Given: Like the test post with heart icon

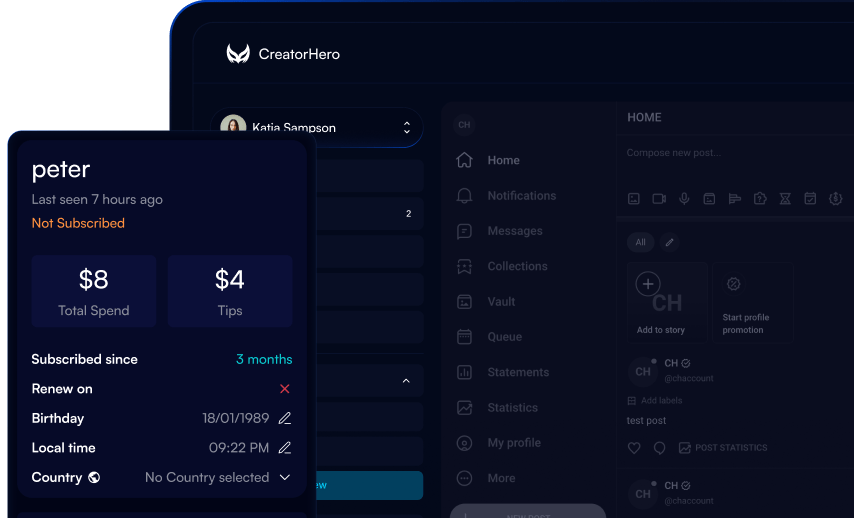Looking at the screenshot, I should tap(634, 448).
